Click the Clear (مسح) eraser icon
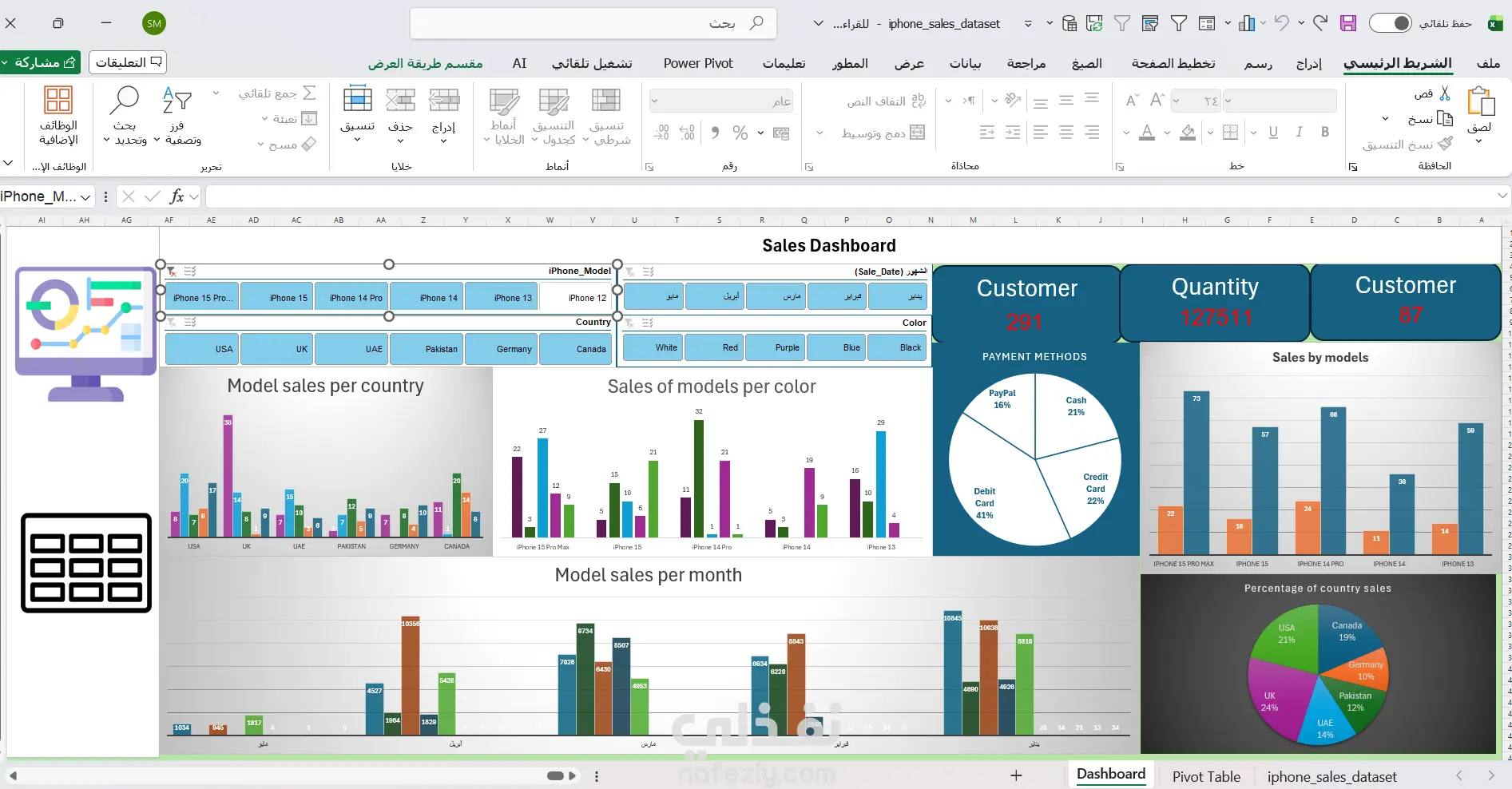Screen dimensions: 1512x789 pyautogui.click(x=309, y=144)
